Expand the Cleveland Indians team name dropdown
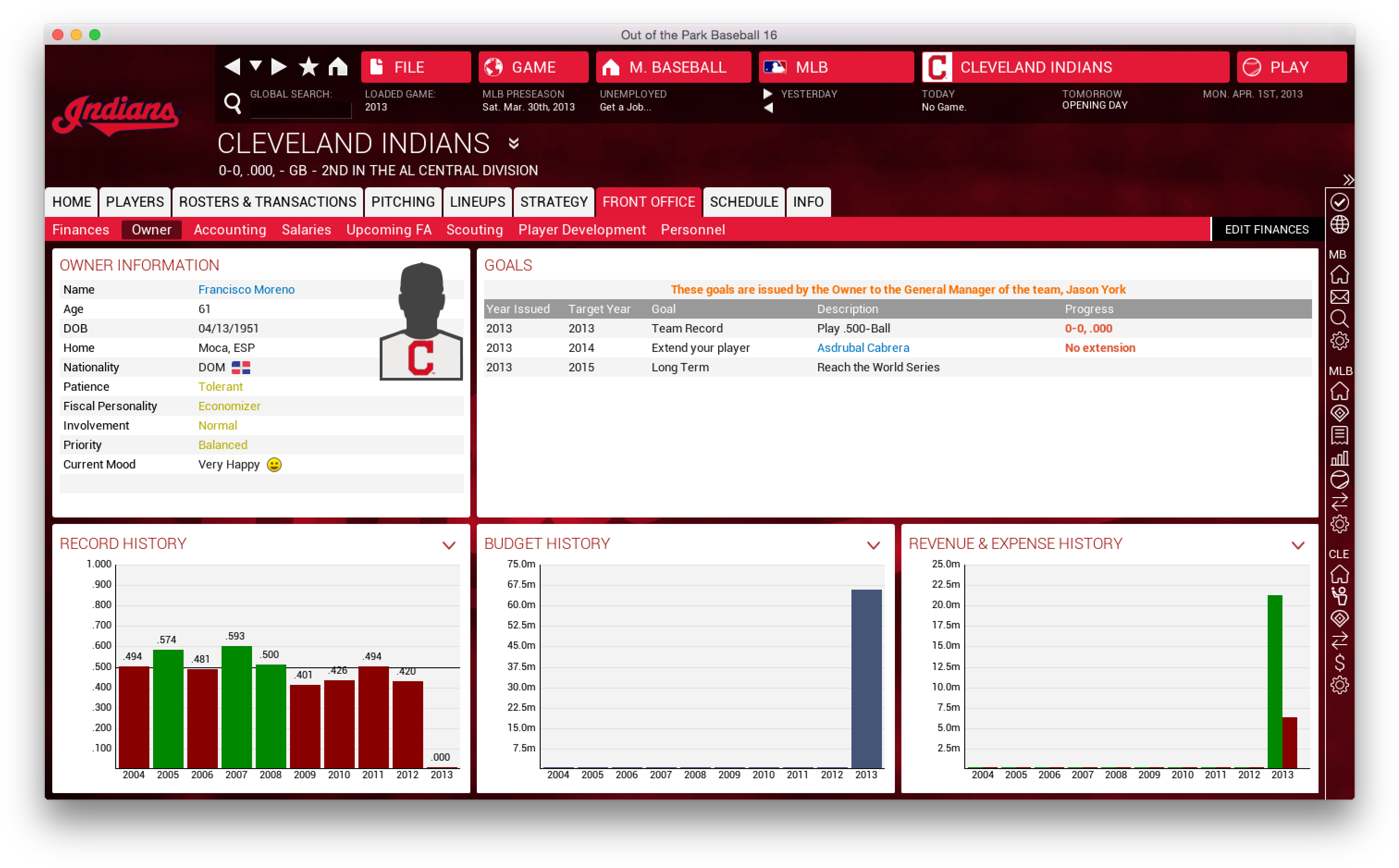This screenshot has width=1399, height=868. (x=514, y=143)
